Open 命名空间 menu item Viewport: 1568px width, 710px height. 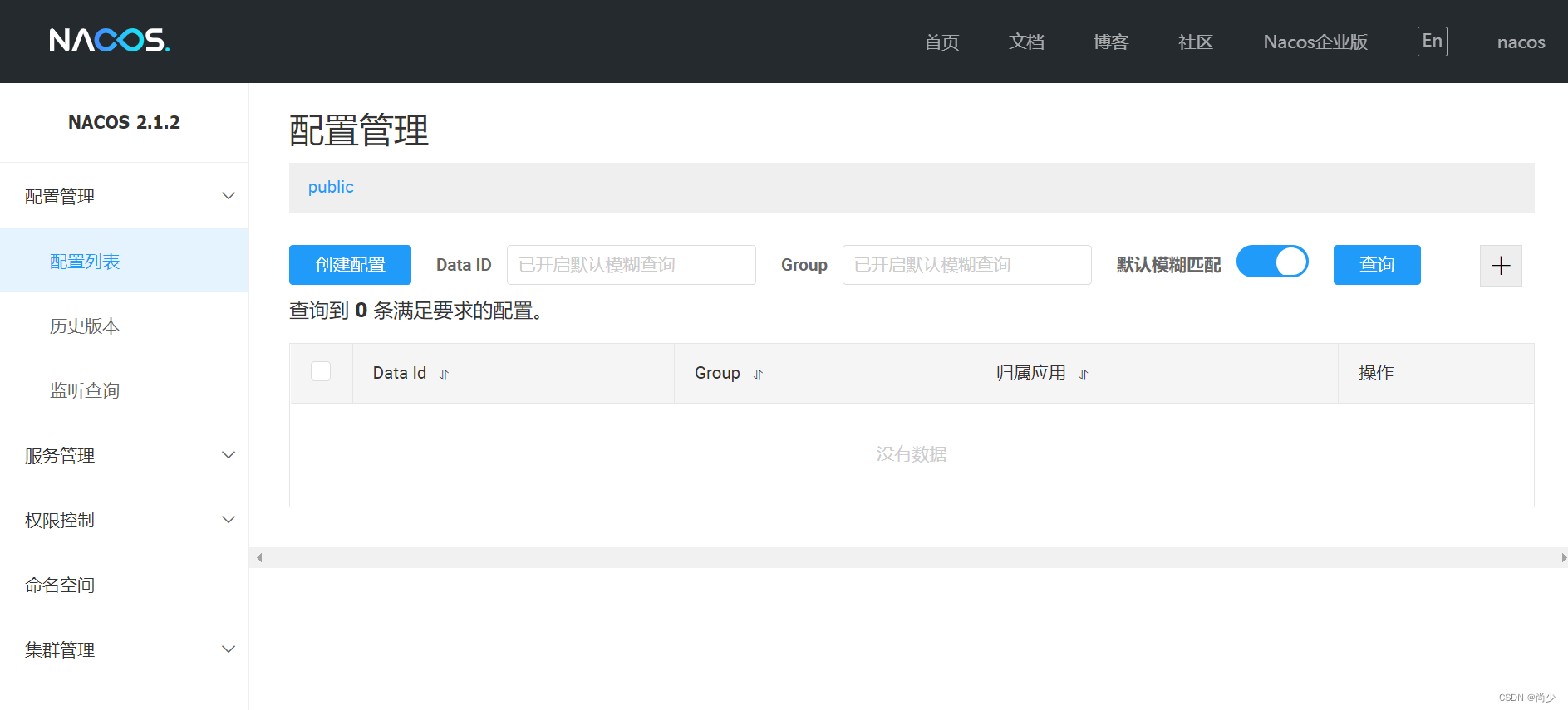(x=125, y=585)
